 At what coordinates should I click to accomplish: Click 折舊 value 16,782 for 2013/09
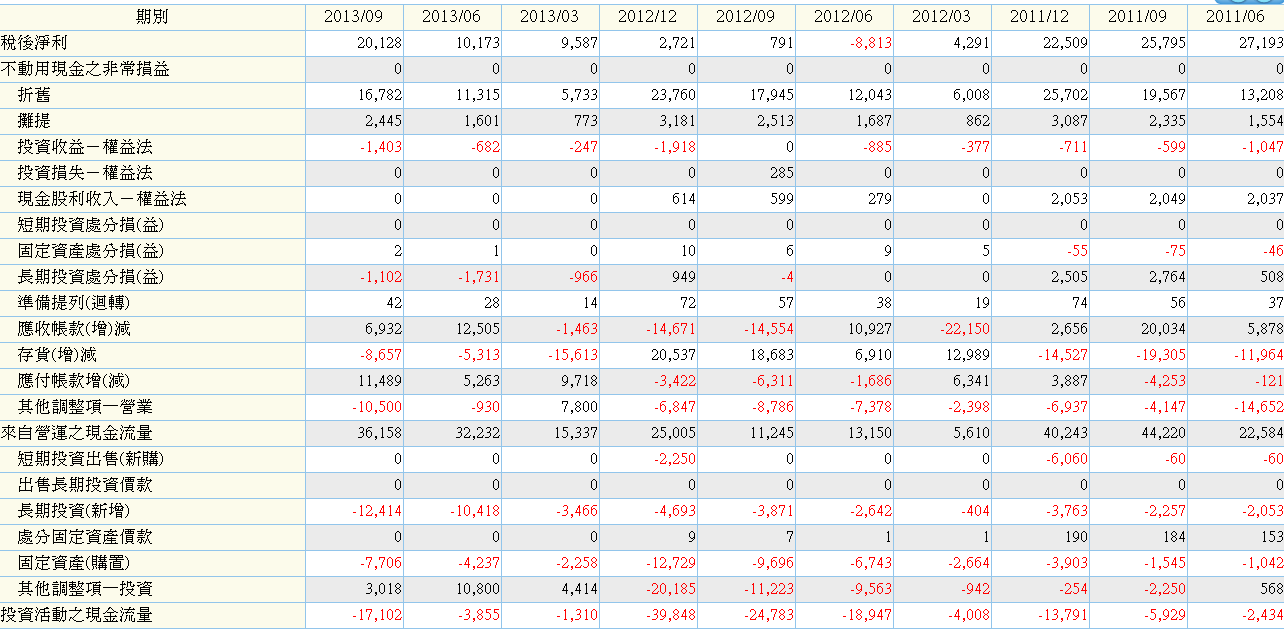379,95
